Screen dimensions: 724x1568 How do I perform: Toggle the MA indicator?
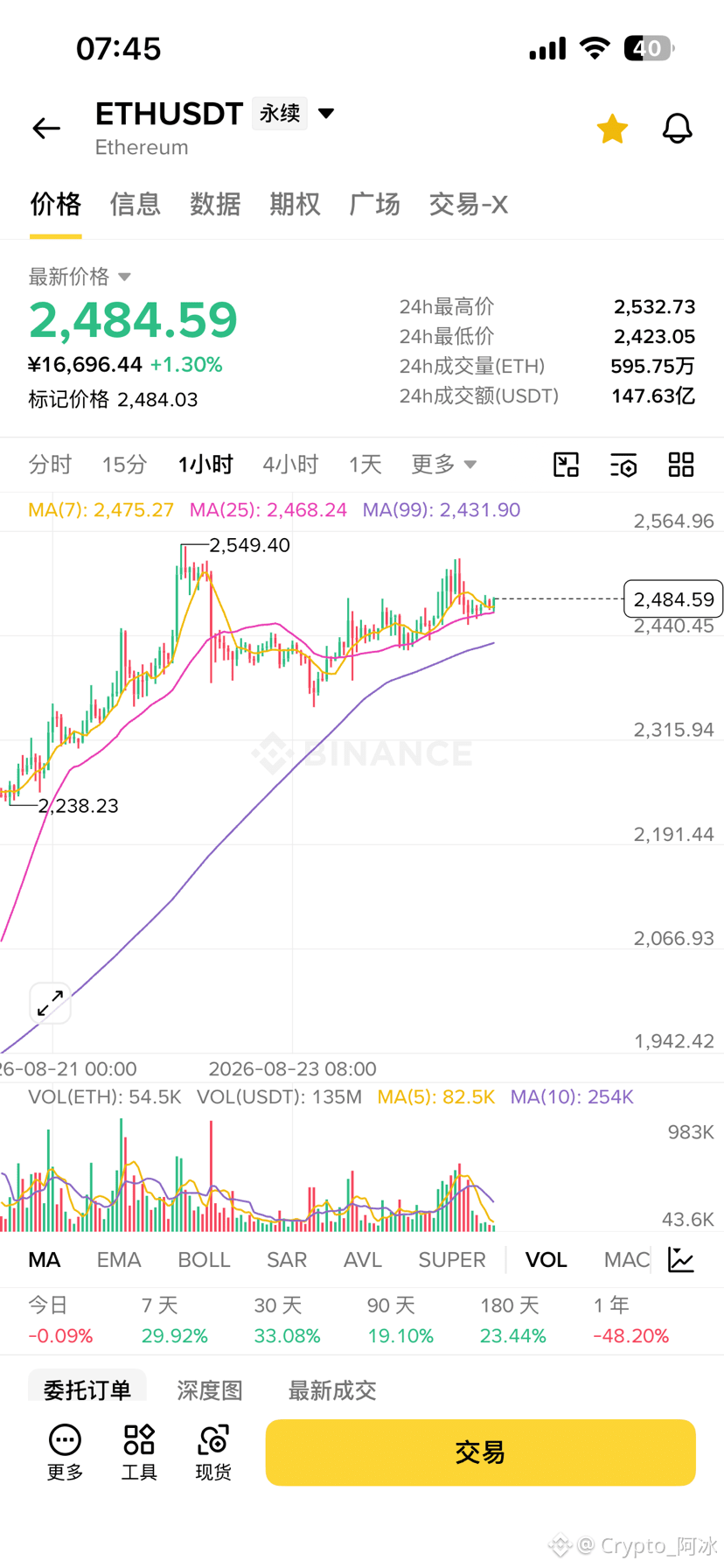[45, 1259]
